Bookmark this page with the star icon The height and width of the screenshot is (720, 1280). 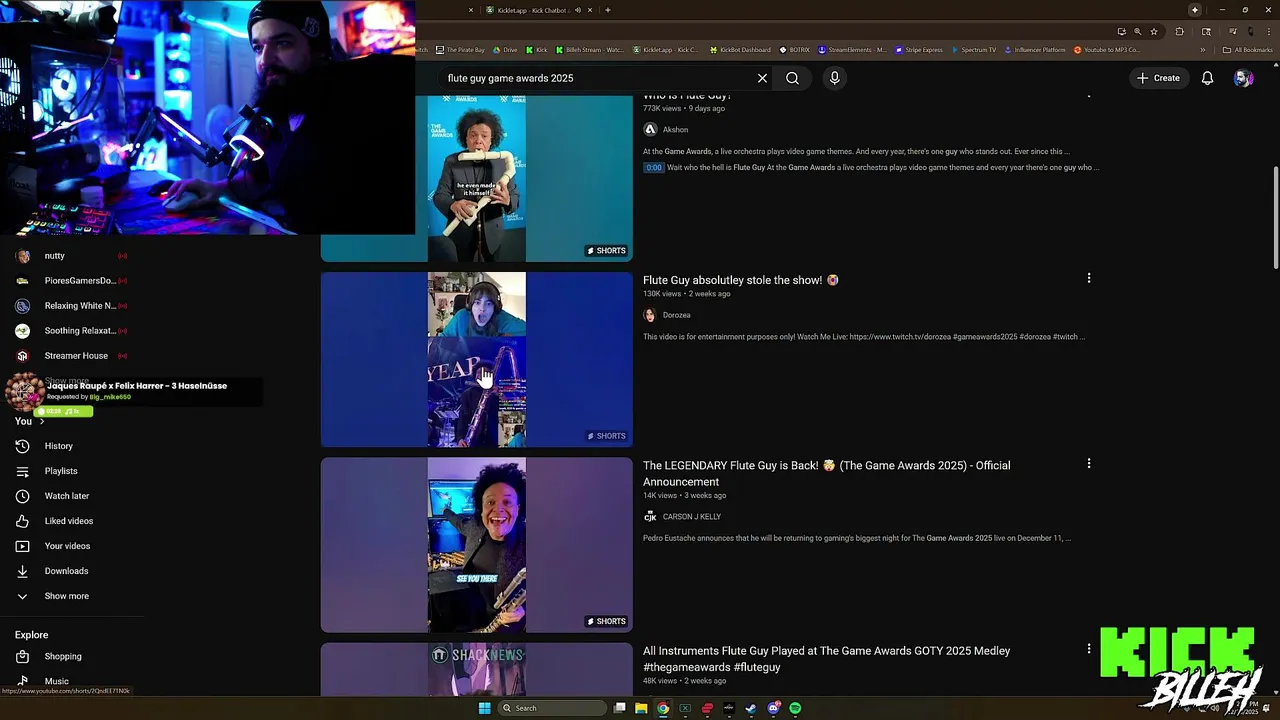pos(1153,31)
